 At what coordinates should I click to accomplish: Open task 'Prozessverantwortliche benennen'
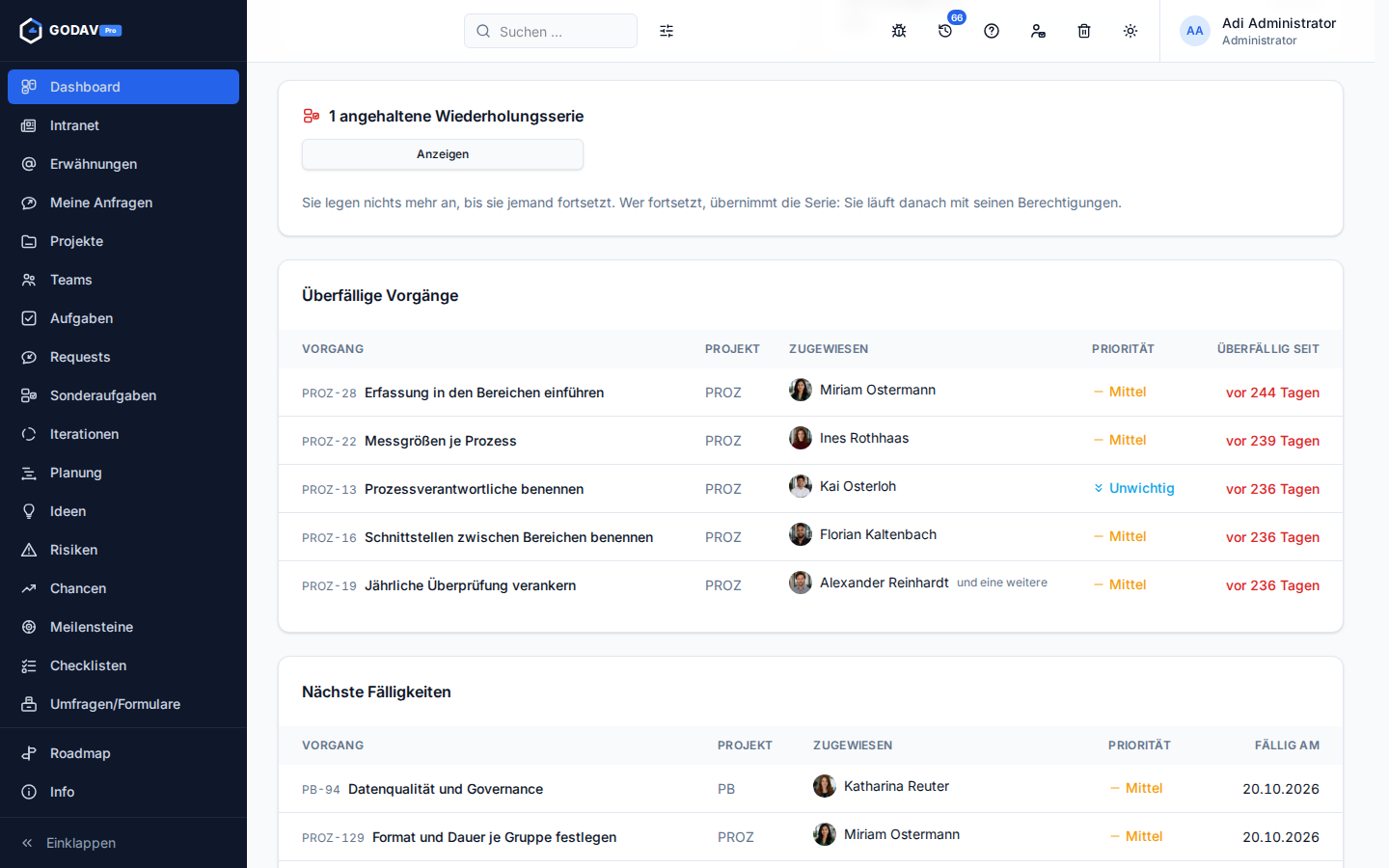(474, 489)
